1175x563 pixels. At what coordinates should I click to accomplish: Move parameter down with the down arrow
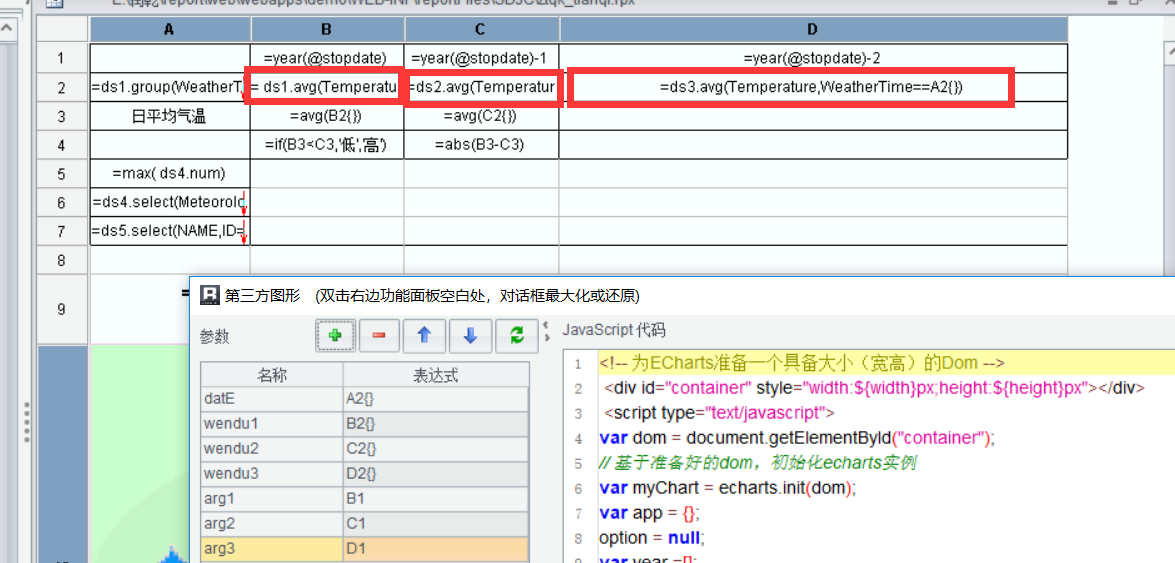coord(470,337)
